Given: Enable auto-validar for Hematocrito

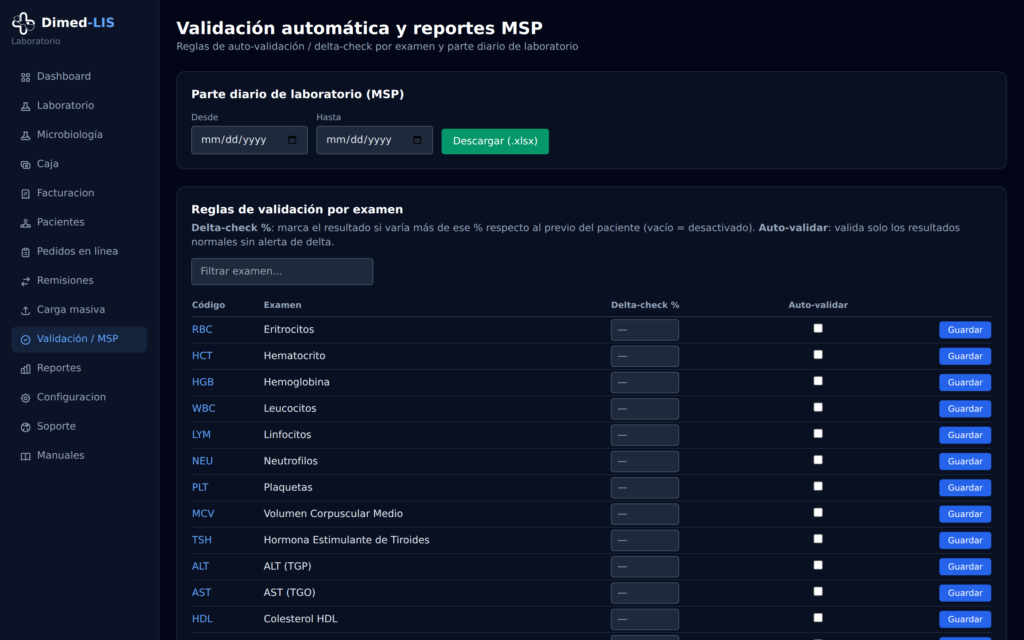Looking at the screenshot, I should click(x=818, y=355).
